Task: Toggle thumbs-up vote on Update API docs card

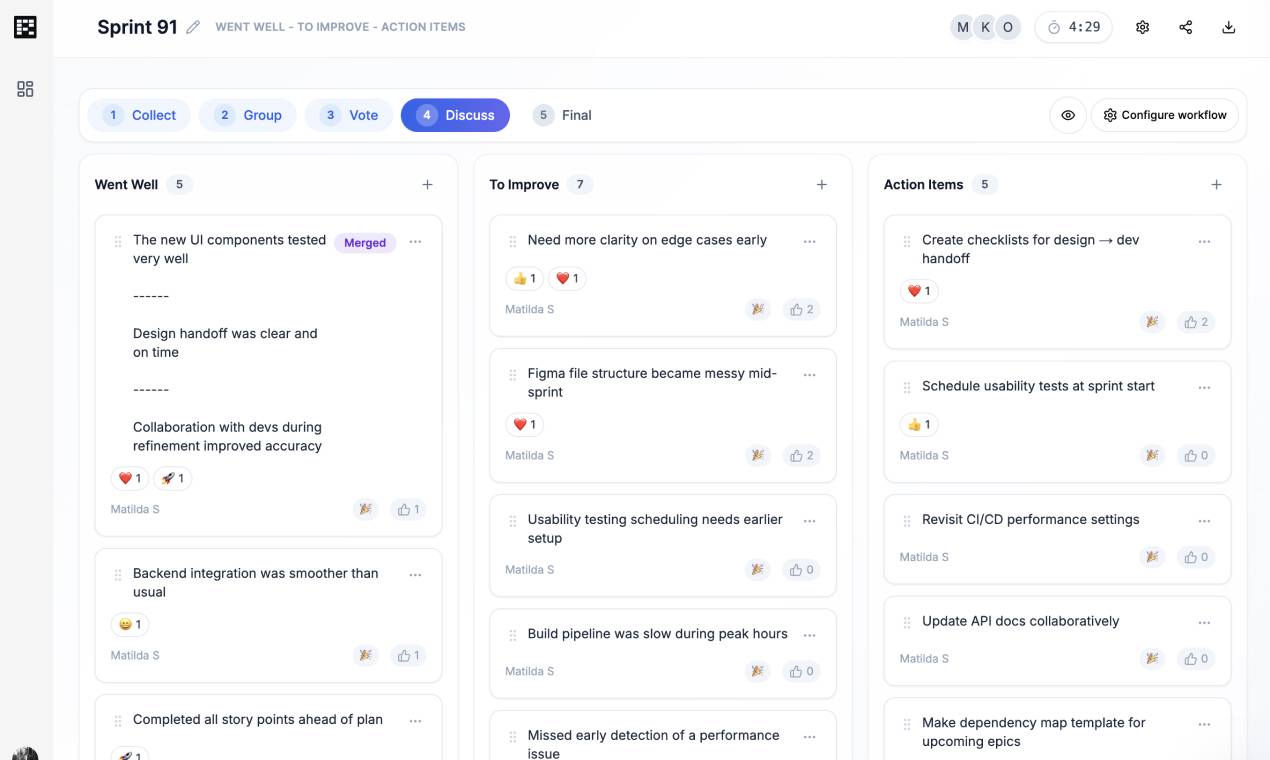Action: (1196, 659)
